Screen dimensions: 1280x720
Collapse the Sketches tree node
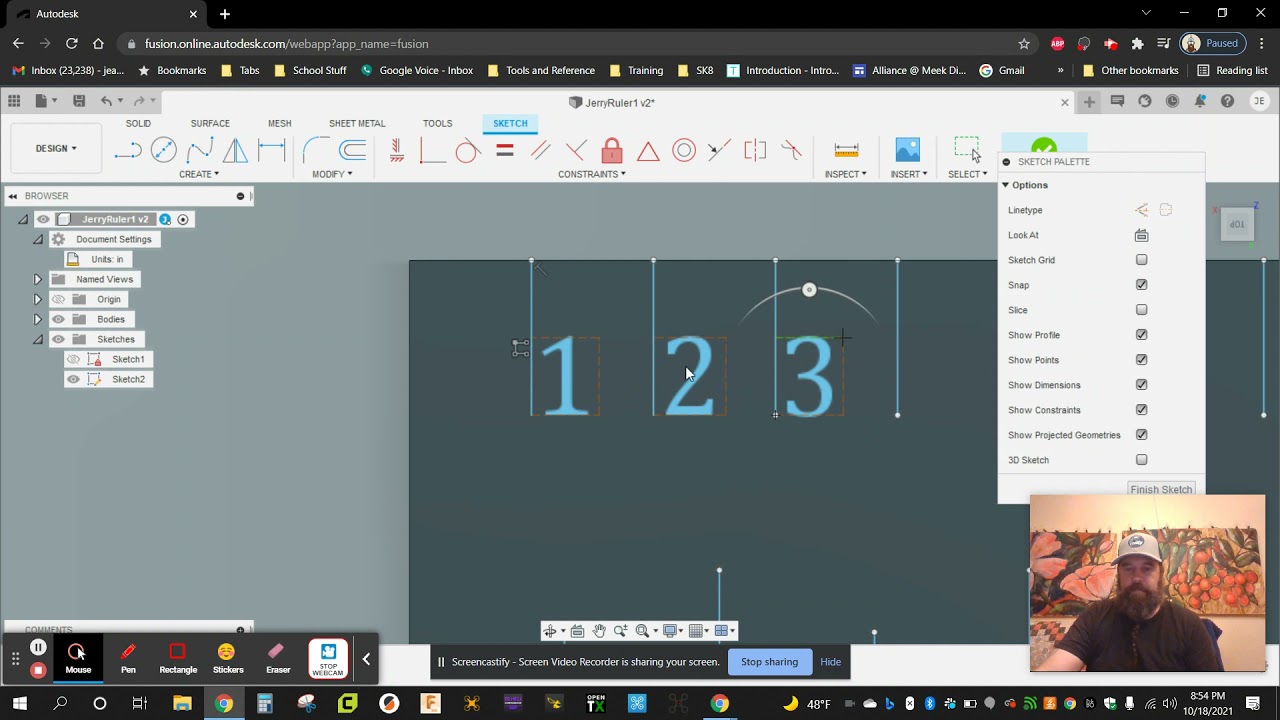point(38,339)
